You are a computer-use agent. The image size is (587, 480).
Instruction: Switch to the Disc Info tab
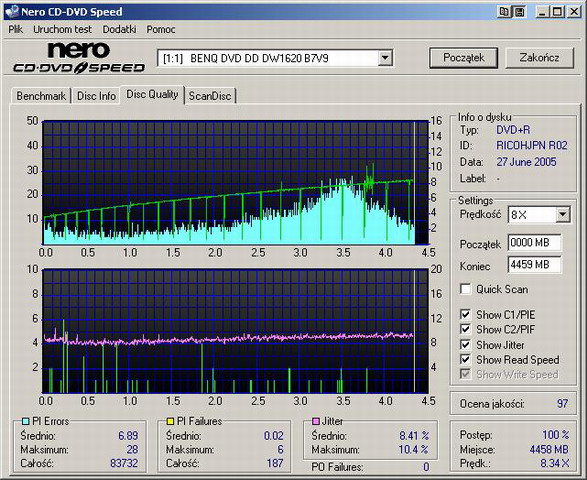coord(96,96)
